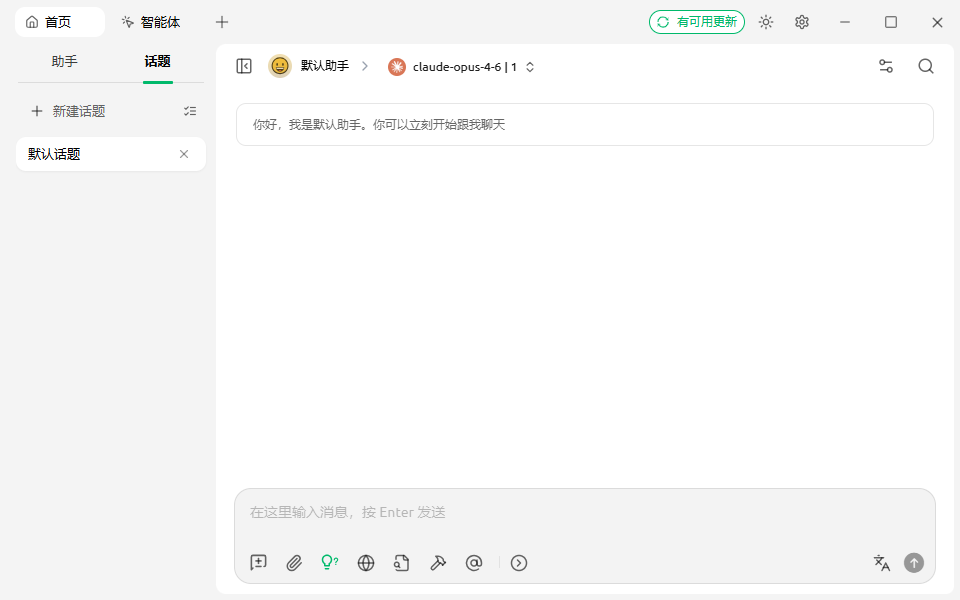
Task: Open conversation search with the magnifier icon
Action: click(925, 66)
